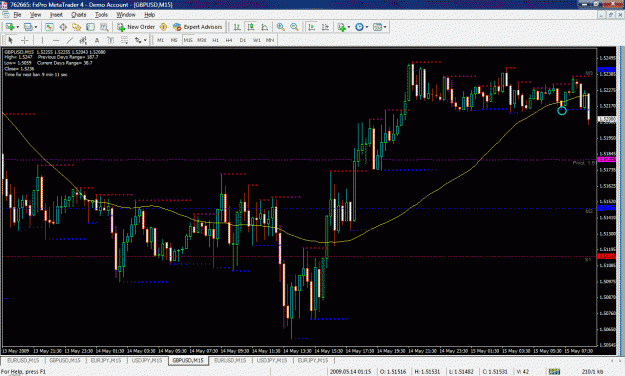Viewport: 625px width, 376px height.
Task: Open the Tools menu
Action: coord(101,15)
